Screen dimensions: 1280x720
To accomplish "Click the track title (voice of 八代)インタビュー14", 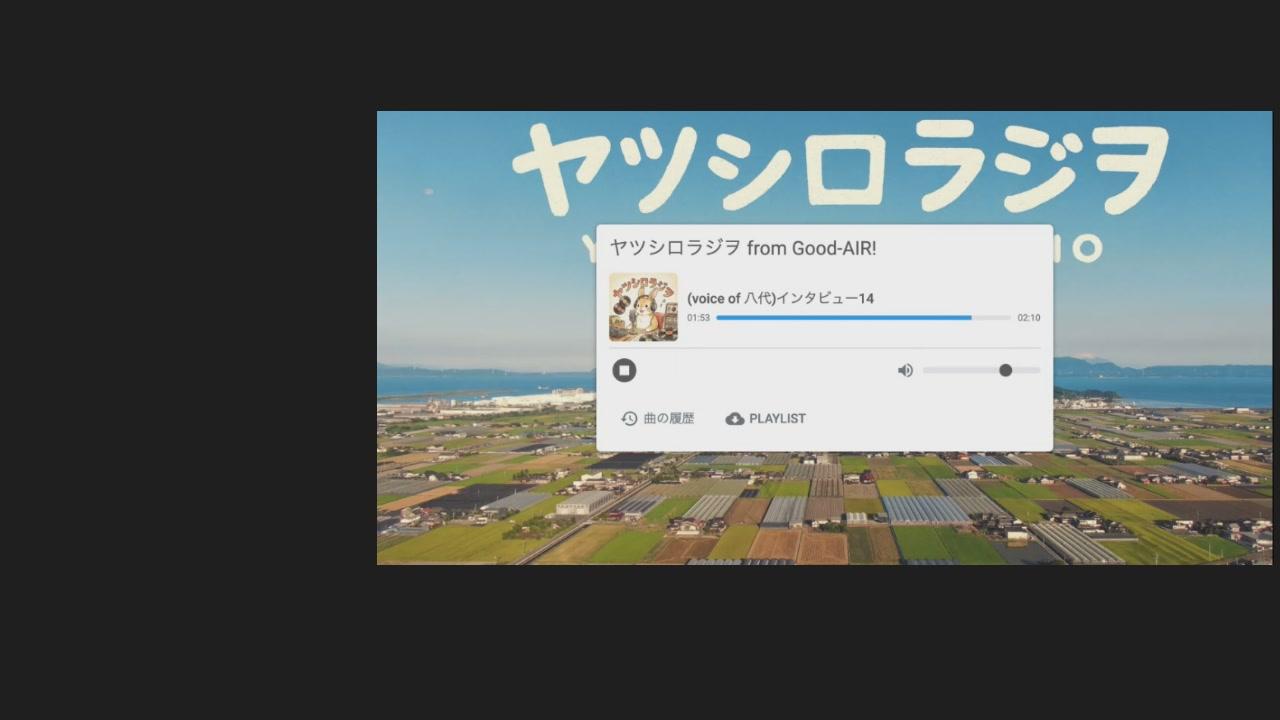I will coord(780,298).
